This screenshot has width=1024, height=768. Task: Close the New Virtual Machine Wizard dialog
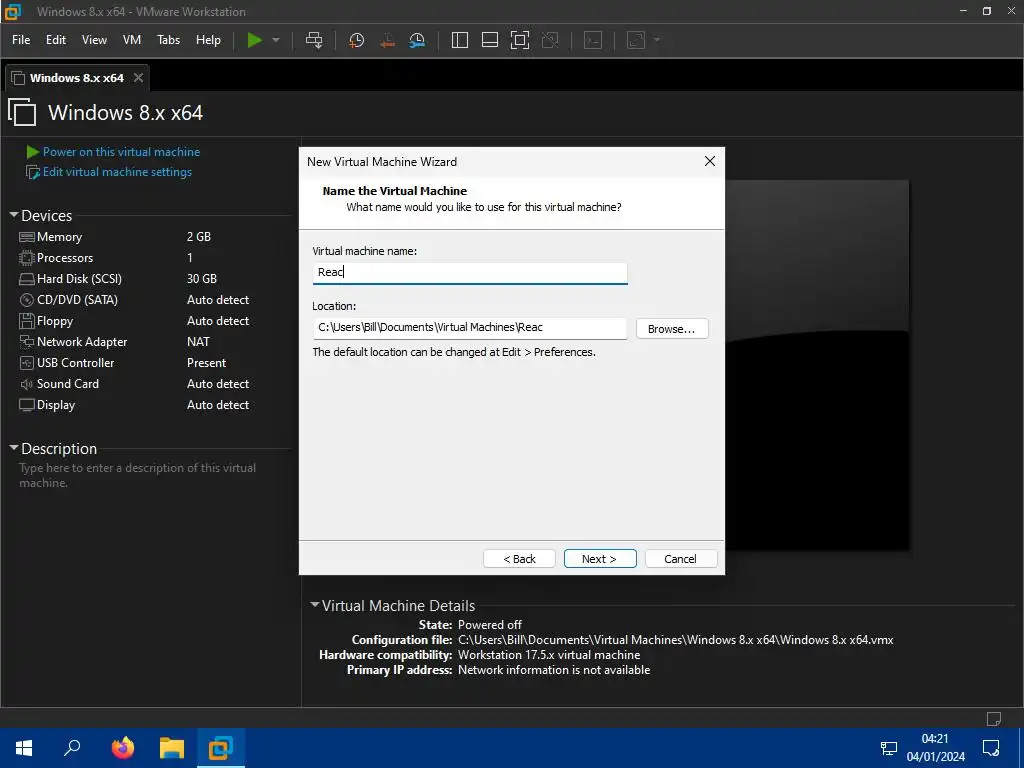click(710, 161)
